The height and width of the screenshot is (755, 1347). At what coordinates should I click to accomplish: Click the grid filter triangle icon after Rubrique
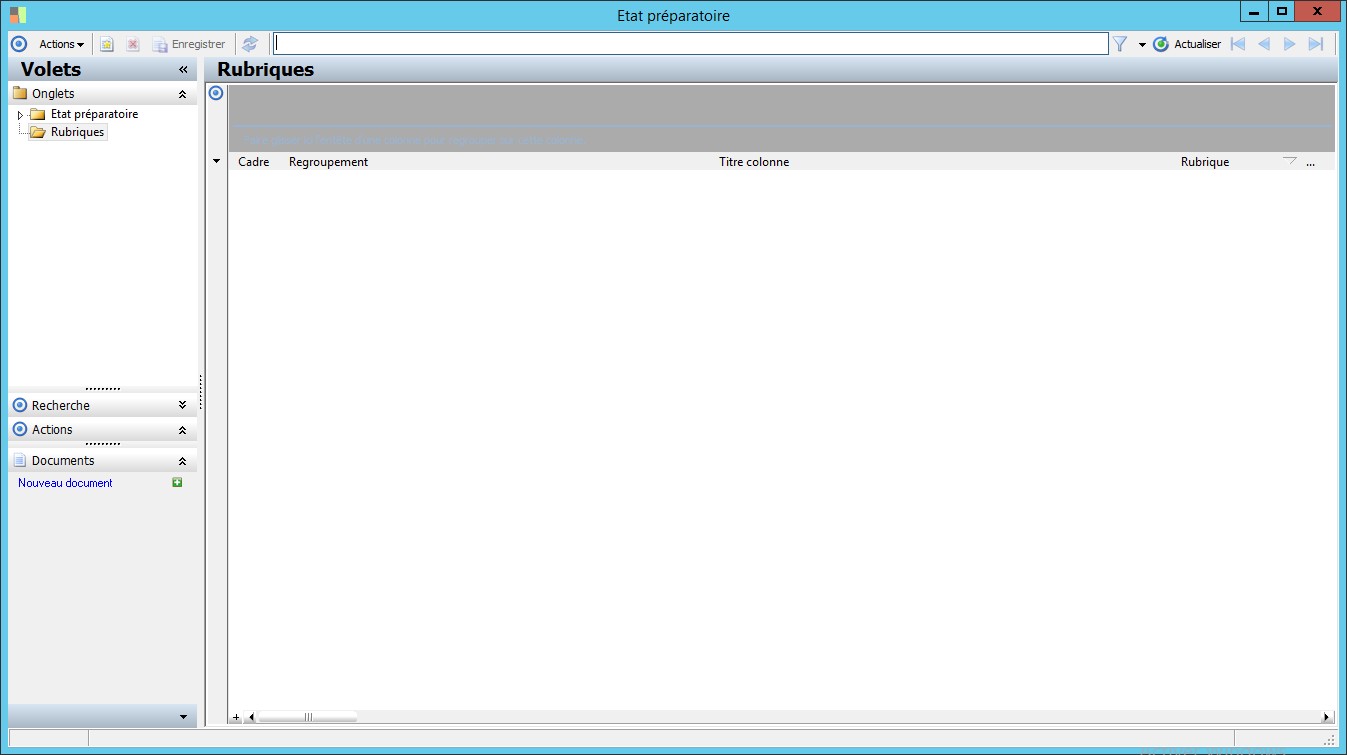click(1289, 160)
